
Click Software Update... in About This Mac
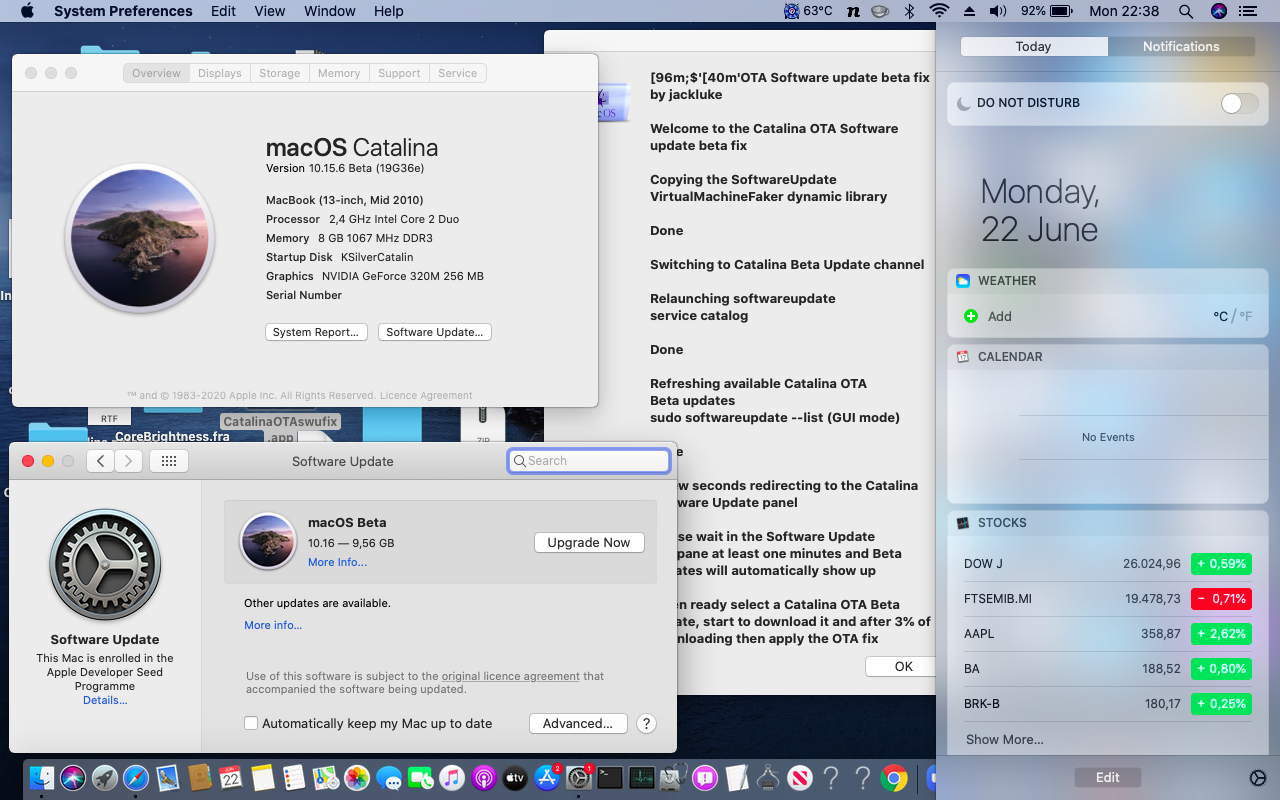(x=435, y=332)
